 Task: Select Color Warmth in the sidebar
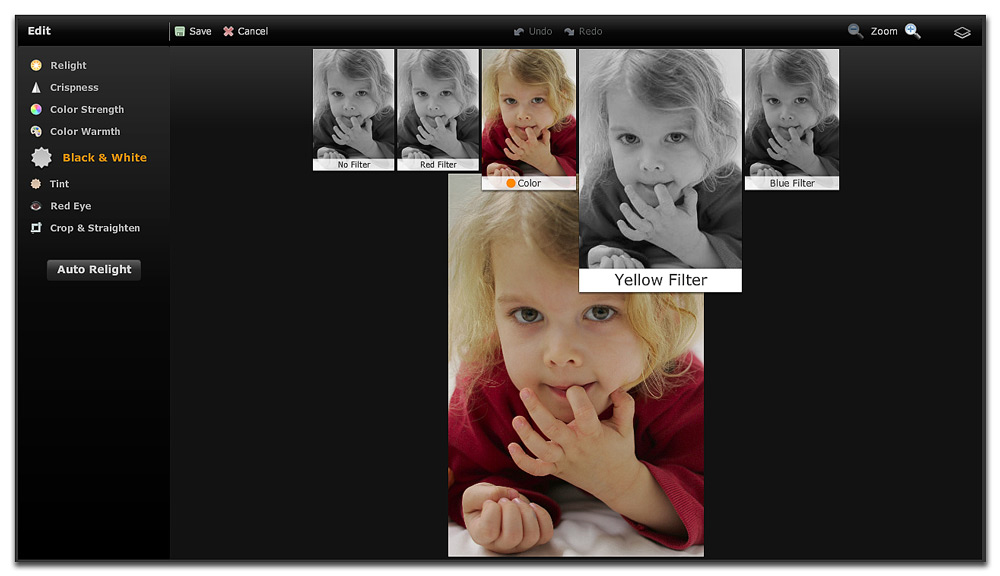85,131
